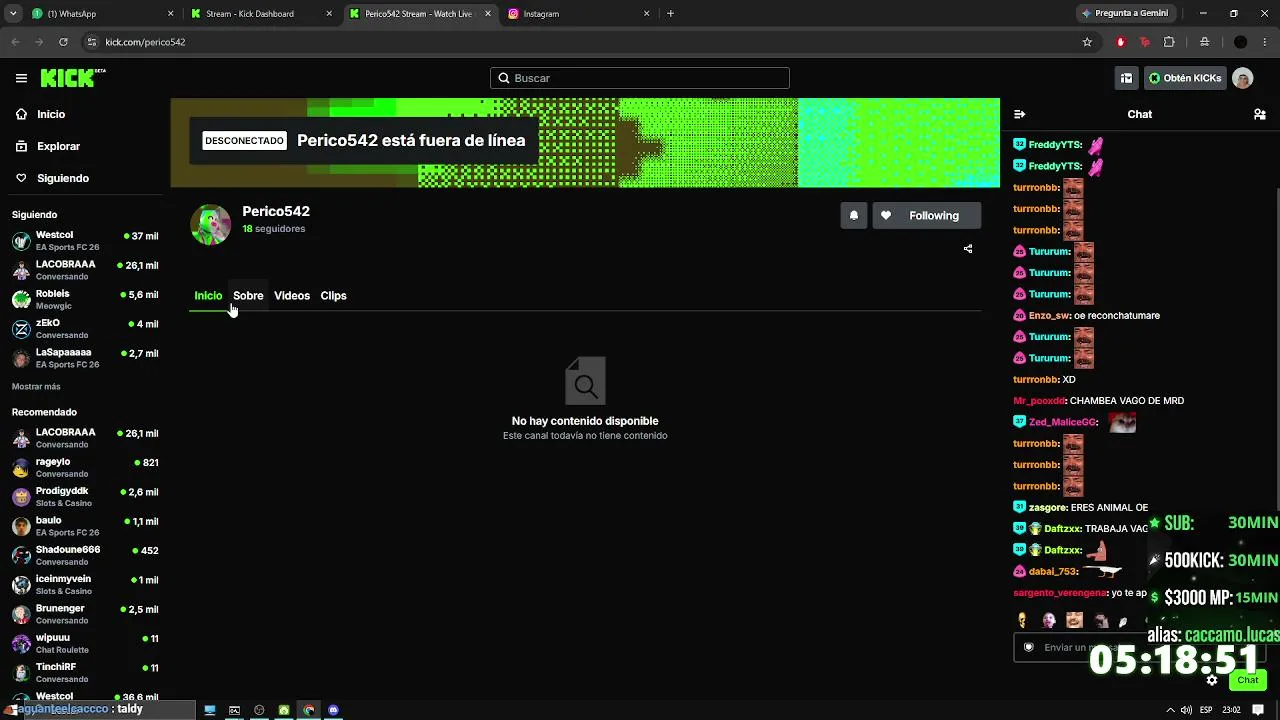Image resolution: width=1280 pixels, height=720 pixels.
Task: Open TinchiRF recommended channel
Action: (85, 673)
